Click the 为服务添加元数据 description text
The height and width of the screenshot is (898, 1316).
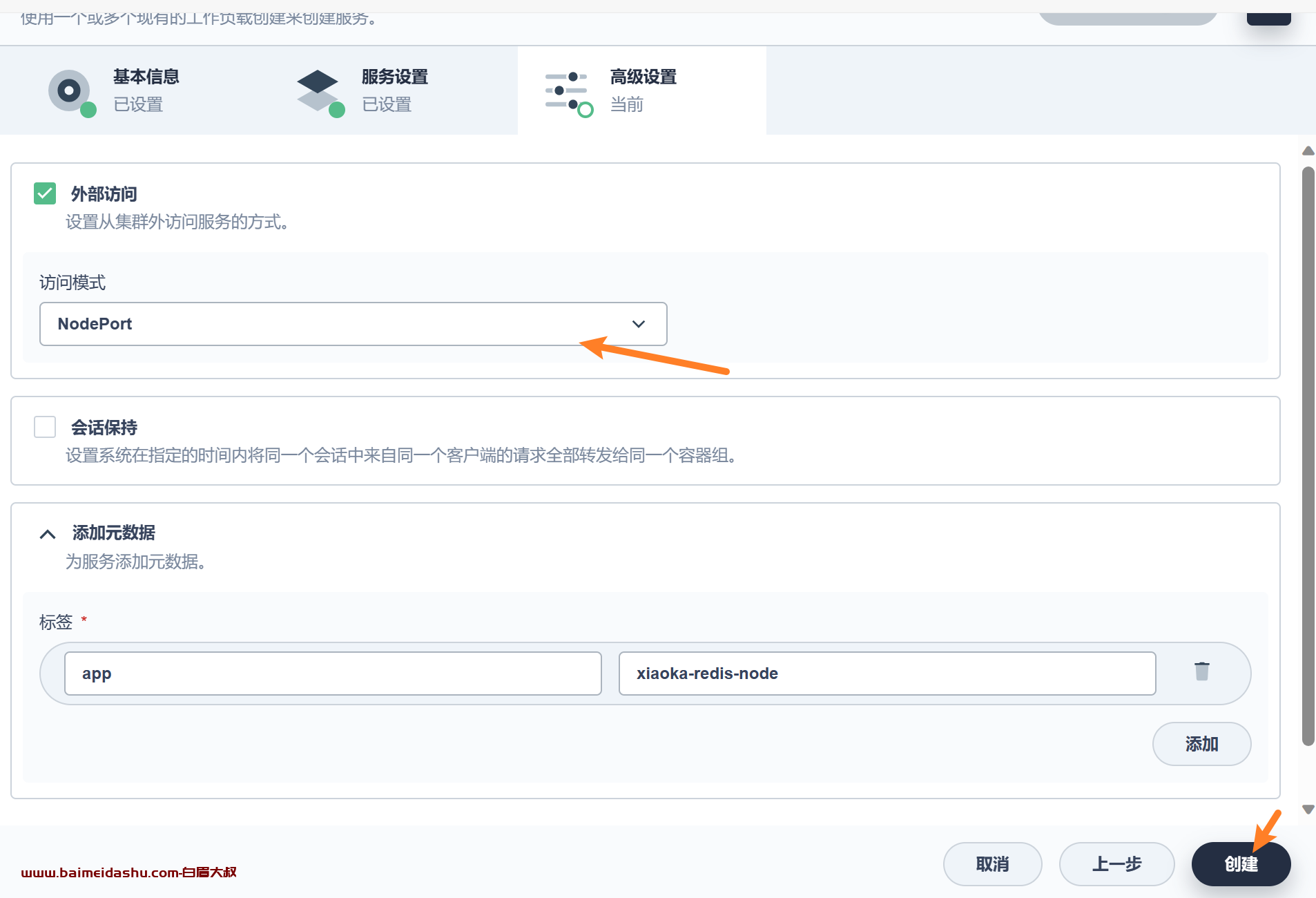135,562
